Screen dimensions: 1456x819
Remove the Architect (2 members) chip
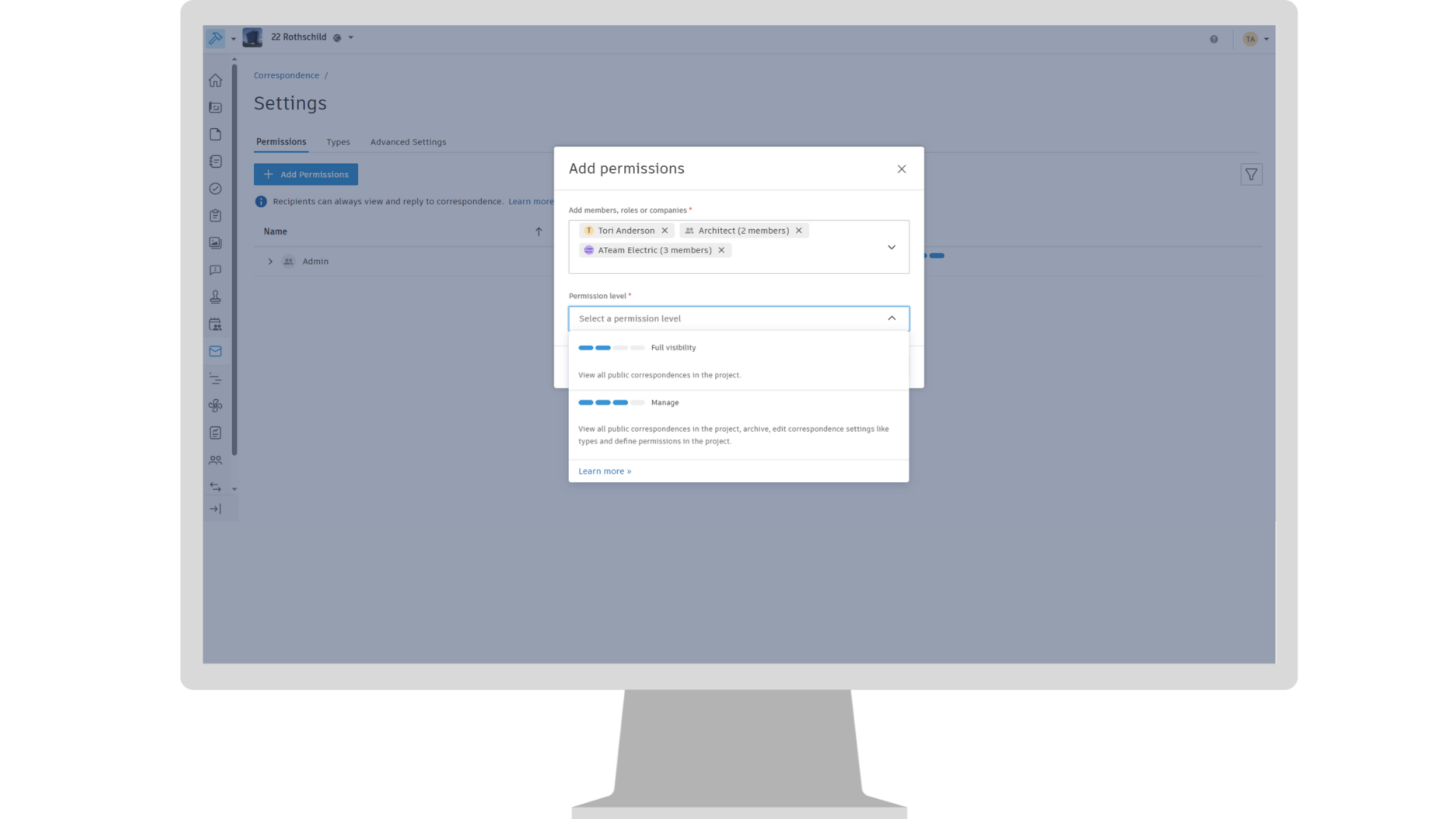click(799, 231)
